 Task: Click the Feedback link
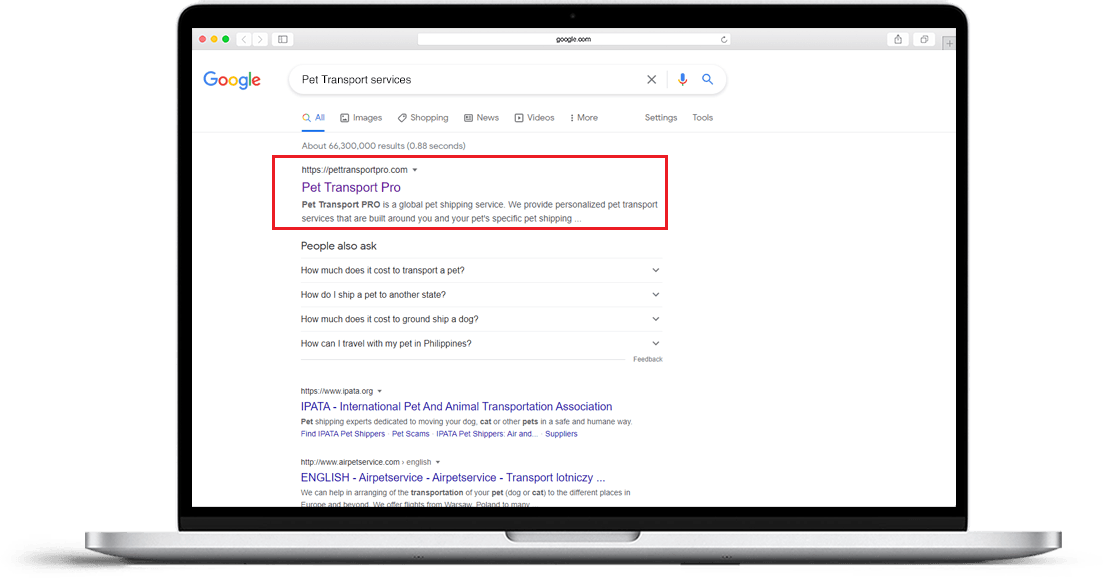tap(648, 359)
